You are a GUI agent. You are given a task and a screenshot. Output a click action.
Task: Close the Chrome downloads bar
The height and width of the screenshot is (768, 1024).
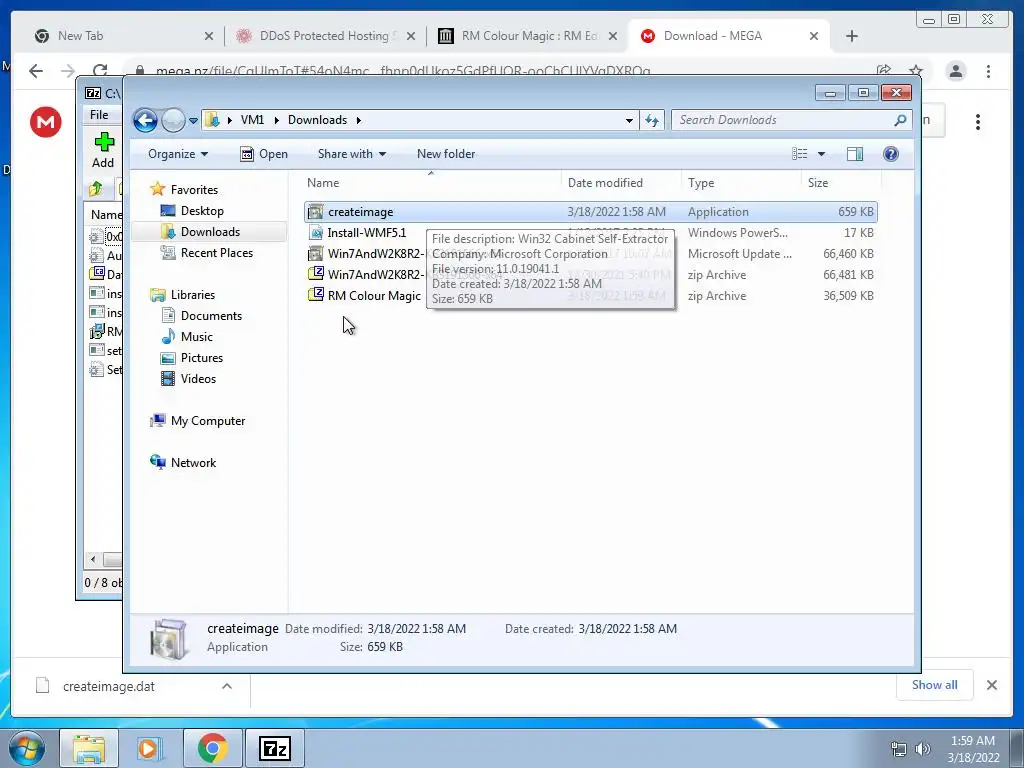point(992,685)
